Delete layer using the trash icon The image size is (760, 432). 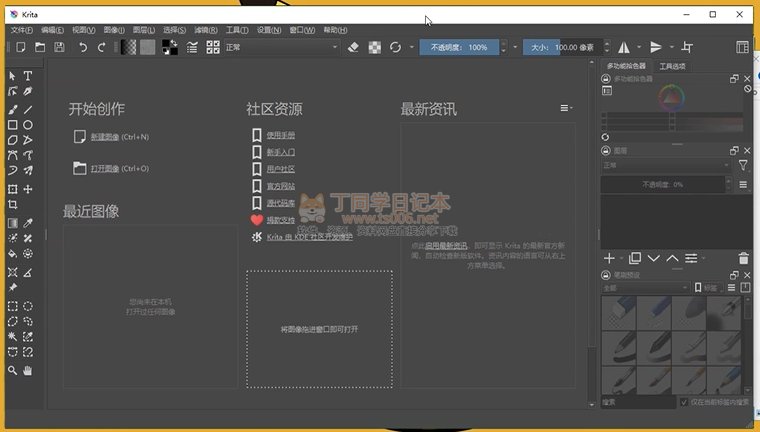[743, 259]
